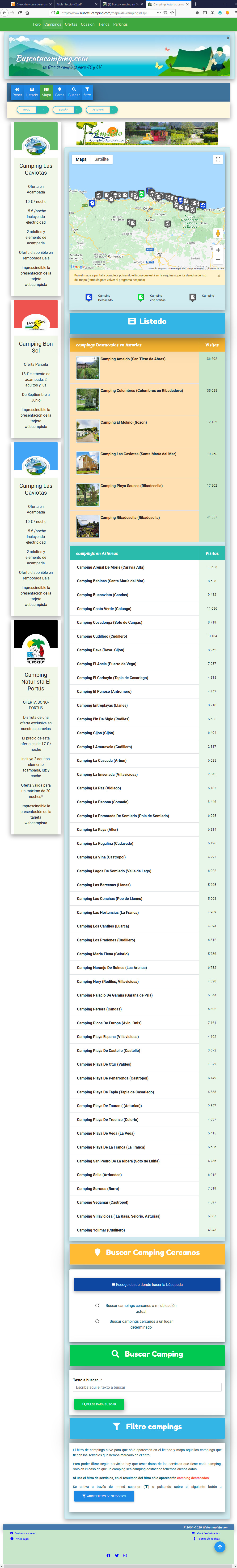Click 'ABRIR FILTRO DE SERVICIOS' button
Screen dimensions: 237x1568
pyautogui.click(x=104, y=1496)
